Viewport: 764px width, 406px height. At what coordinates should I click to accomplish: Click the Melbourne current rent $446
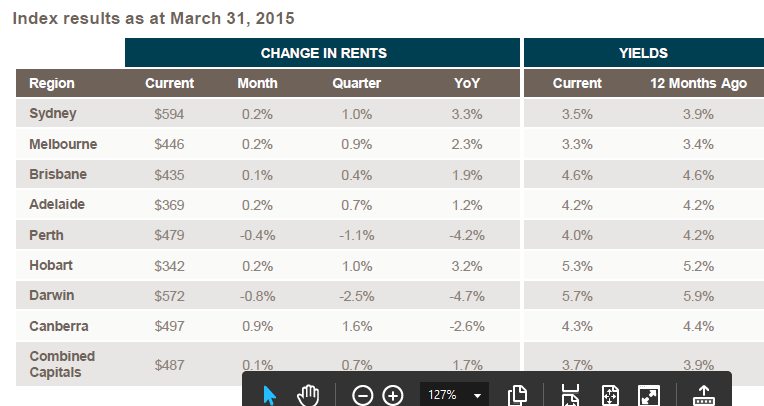coord(169,144)
